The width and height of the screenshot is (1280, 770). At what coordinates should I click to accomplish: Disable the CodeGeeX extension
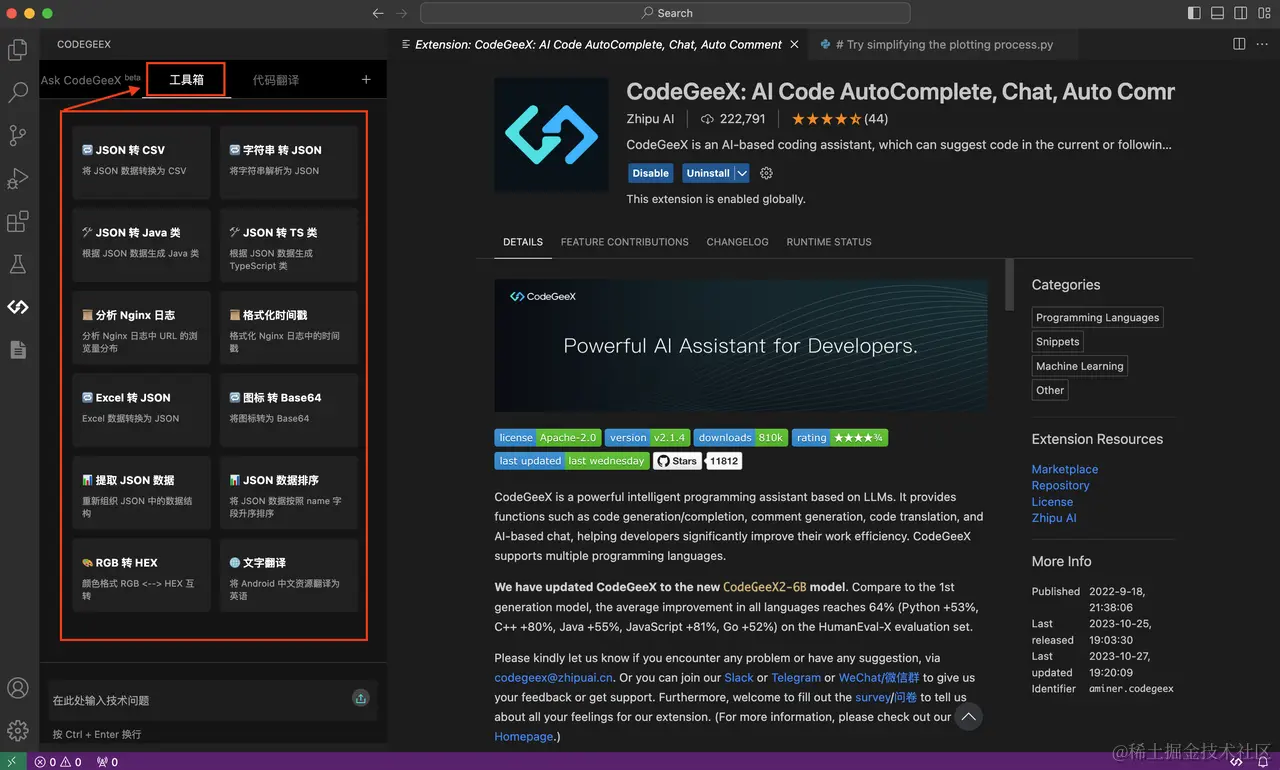651,173
